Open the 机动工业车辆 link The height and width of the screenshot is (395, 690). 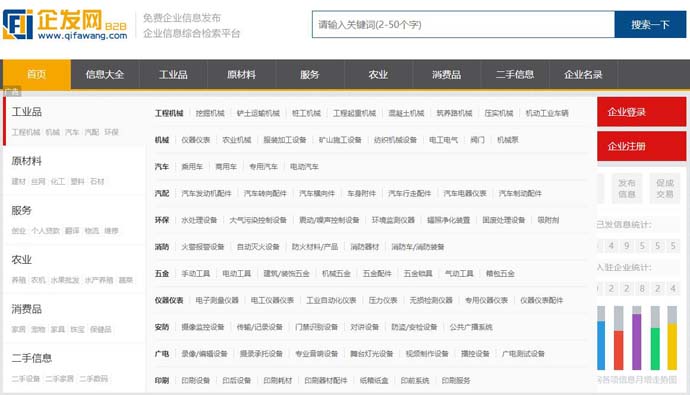pyautogui.click(x=547, y=113)
